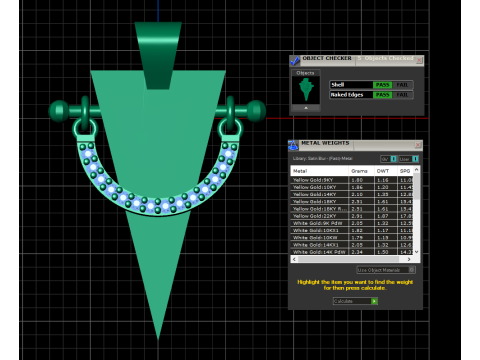Click the '5 Objects Checked' status text
This screenshot has height=360, width=480.
tap(386, 58)
